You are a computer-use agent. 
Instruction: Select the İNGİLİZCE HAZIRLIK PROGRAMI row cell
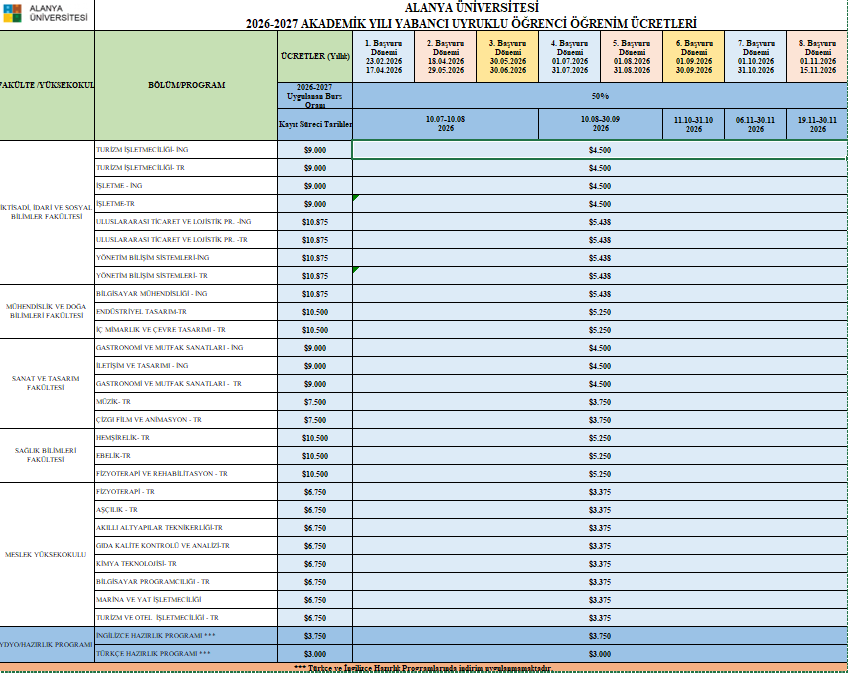(x=186, y=636)
